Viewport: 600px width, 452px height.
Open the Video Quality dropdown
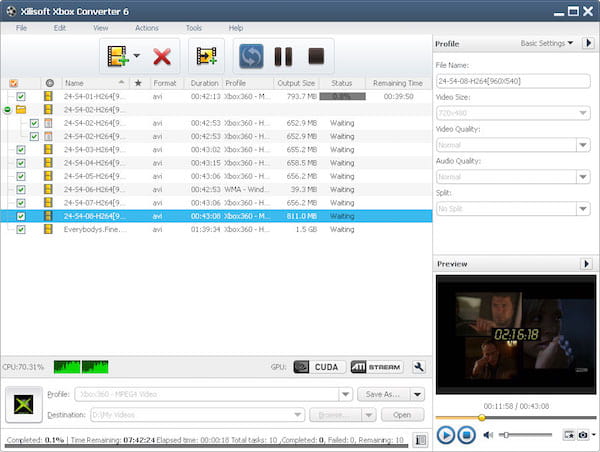click(583, 145)
